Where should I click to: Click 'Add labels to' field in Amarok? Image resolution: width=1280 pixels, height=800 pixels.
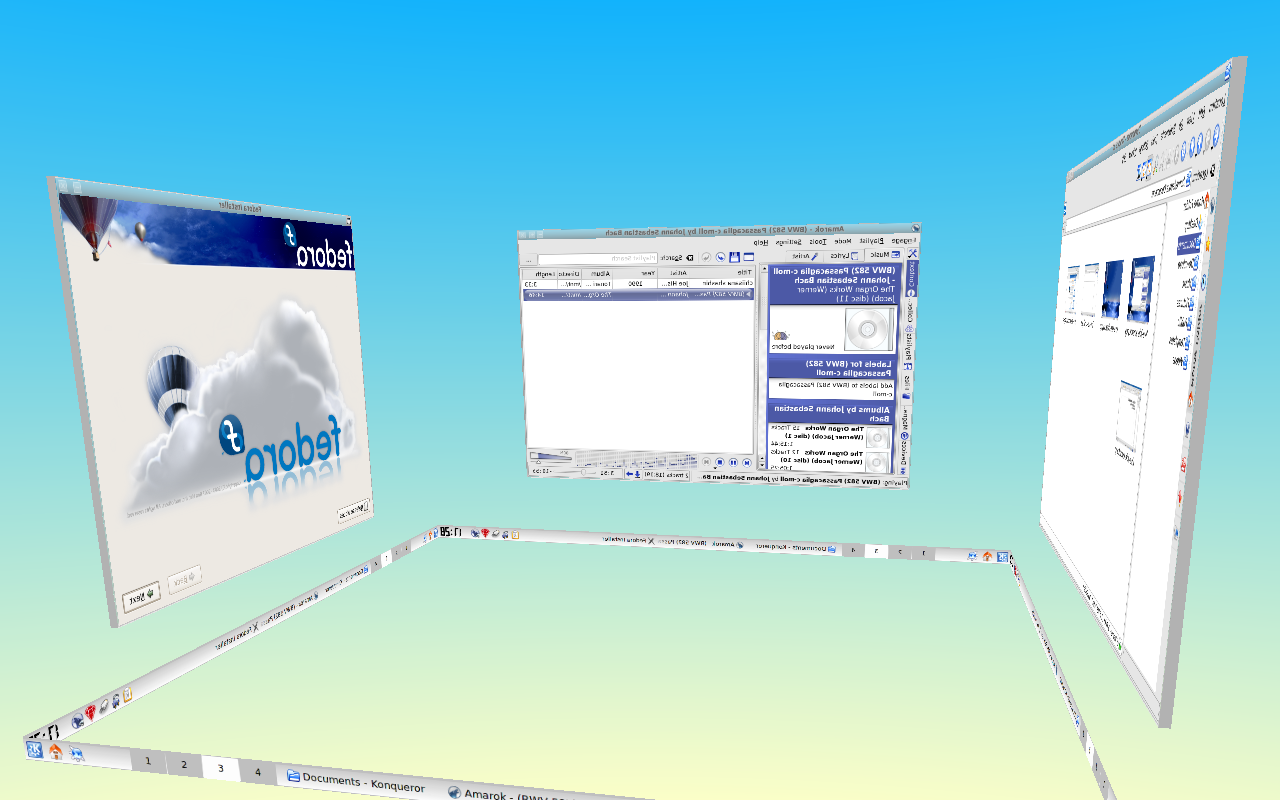coord(832,389)
